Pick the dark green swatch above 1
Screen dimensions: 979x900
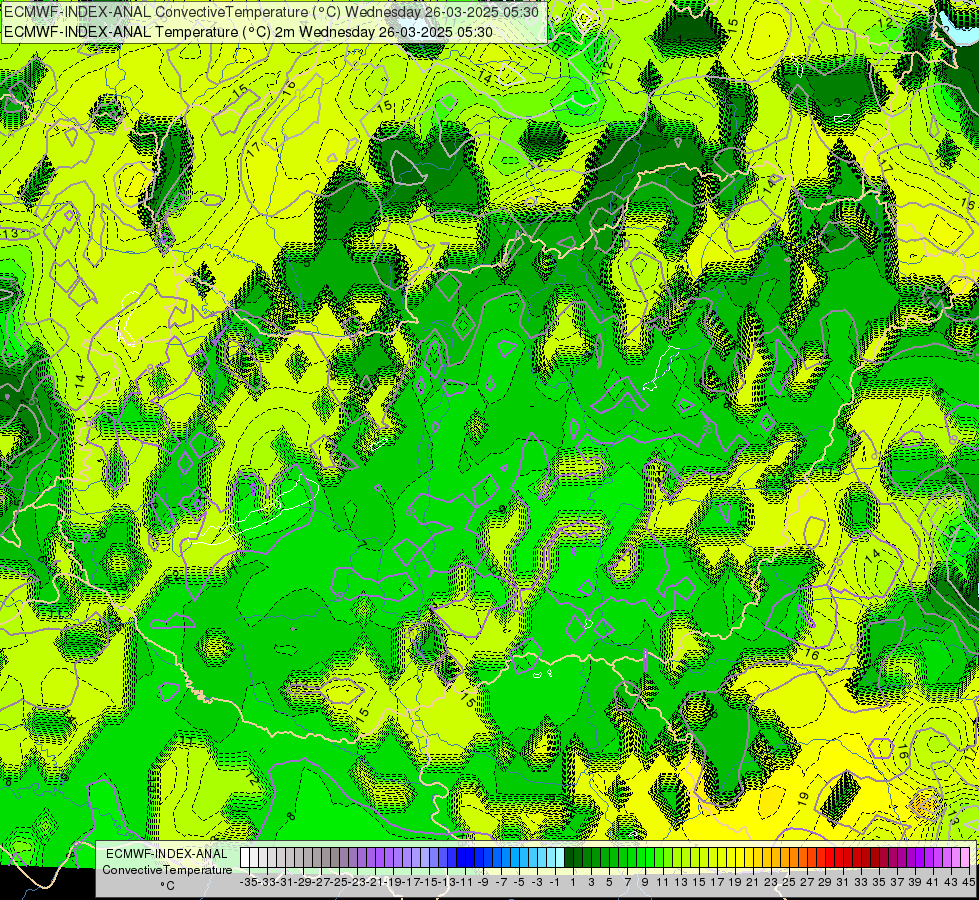point(568,857)
